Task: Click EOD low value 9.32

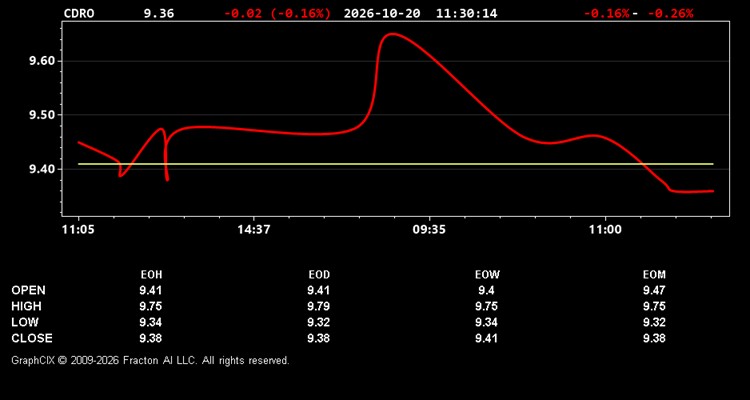Action: pos(319,322)
